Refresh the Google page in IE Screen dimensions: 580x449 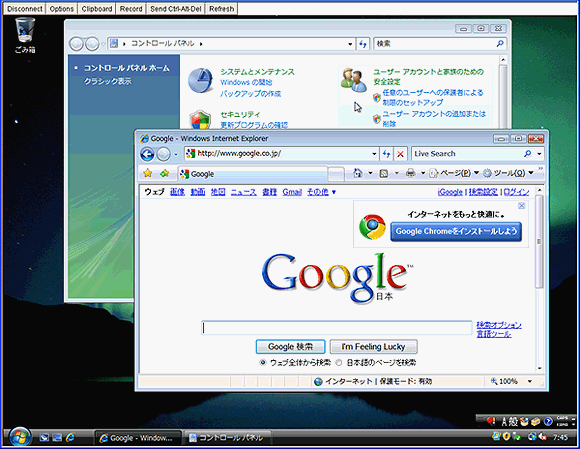387,154
